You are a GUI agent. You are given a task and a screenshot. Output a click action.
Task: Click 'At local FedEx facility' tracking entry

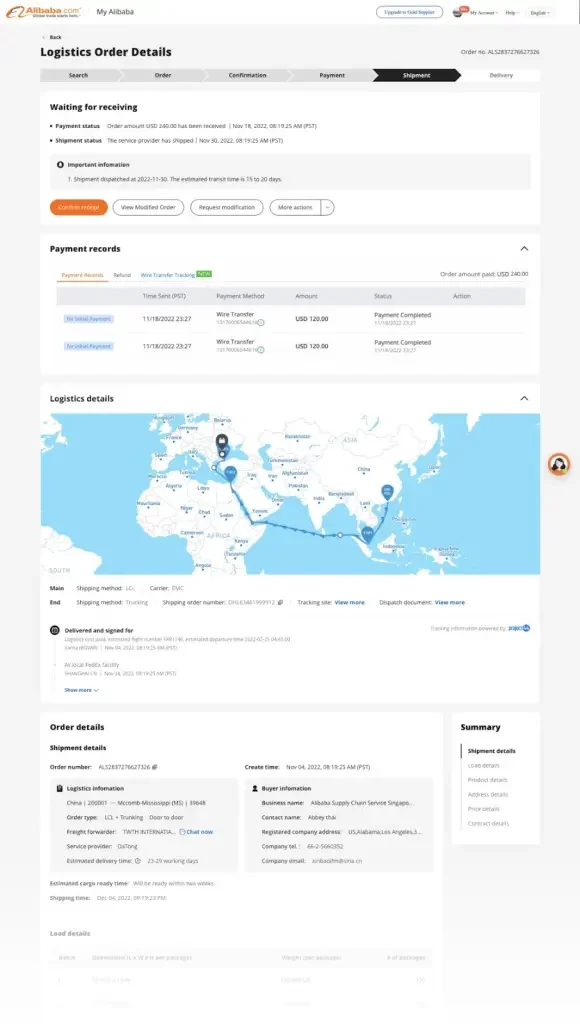91,665
